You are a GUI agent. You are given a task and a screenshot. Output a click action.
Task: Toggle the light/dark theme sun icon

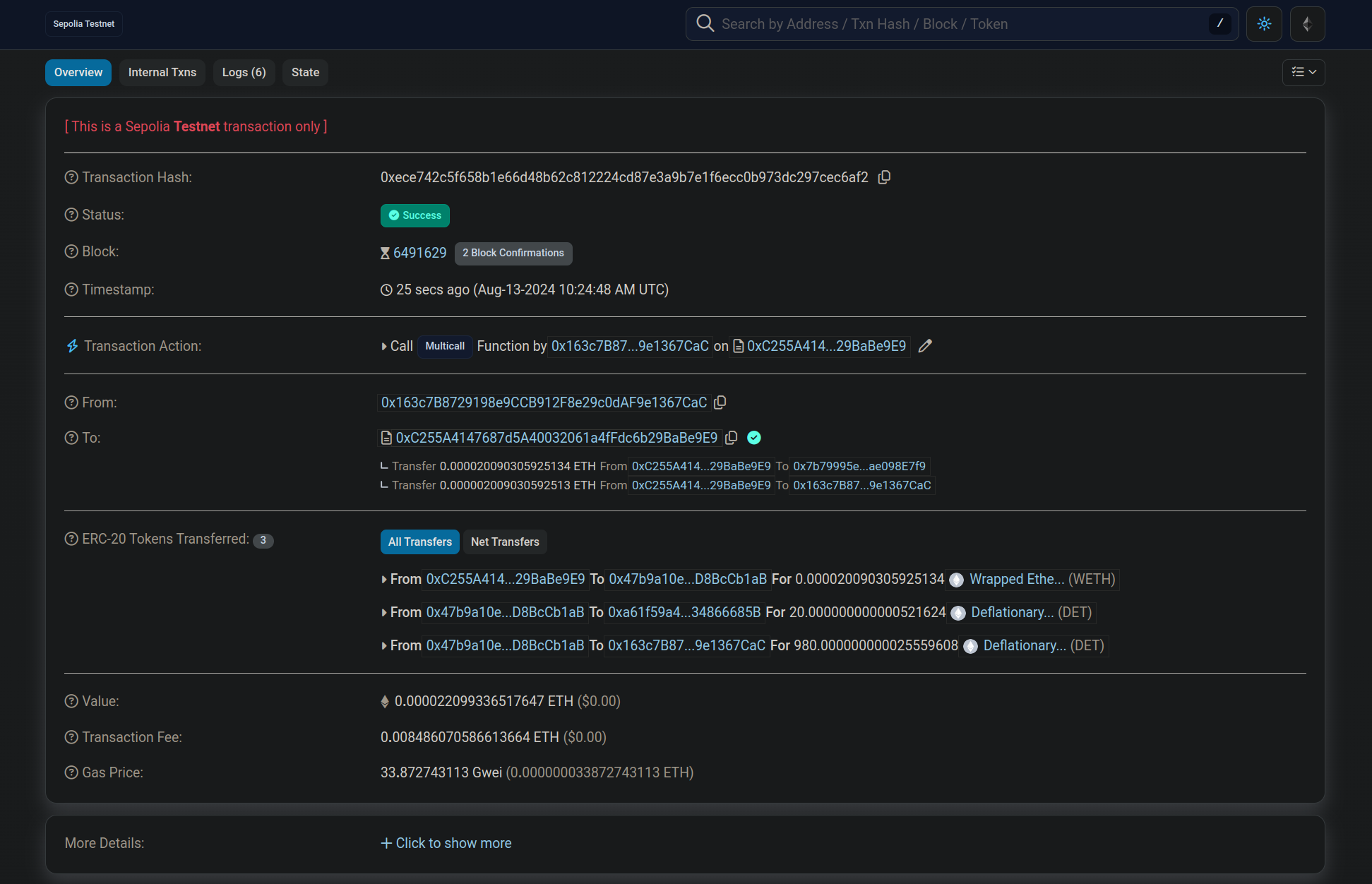point(1264,24)
